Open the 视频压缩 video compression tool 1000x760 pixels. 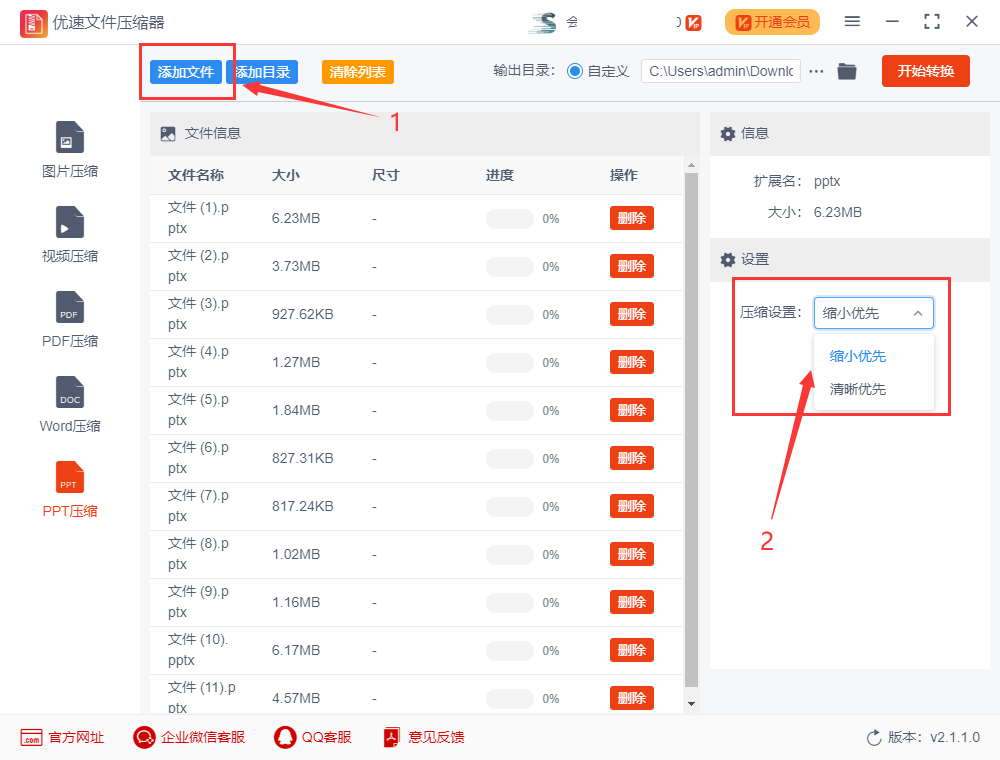pos(70,235)
